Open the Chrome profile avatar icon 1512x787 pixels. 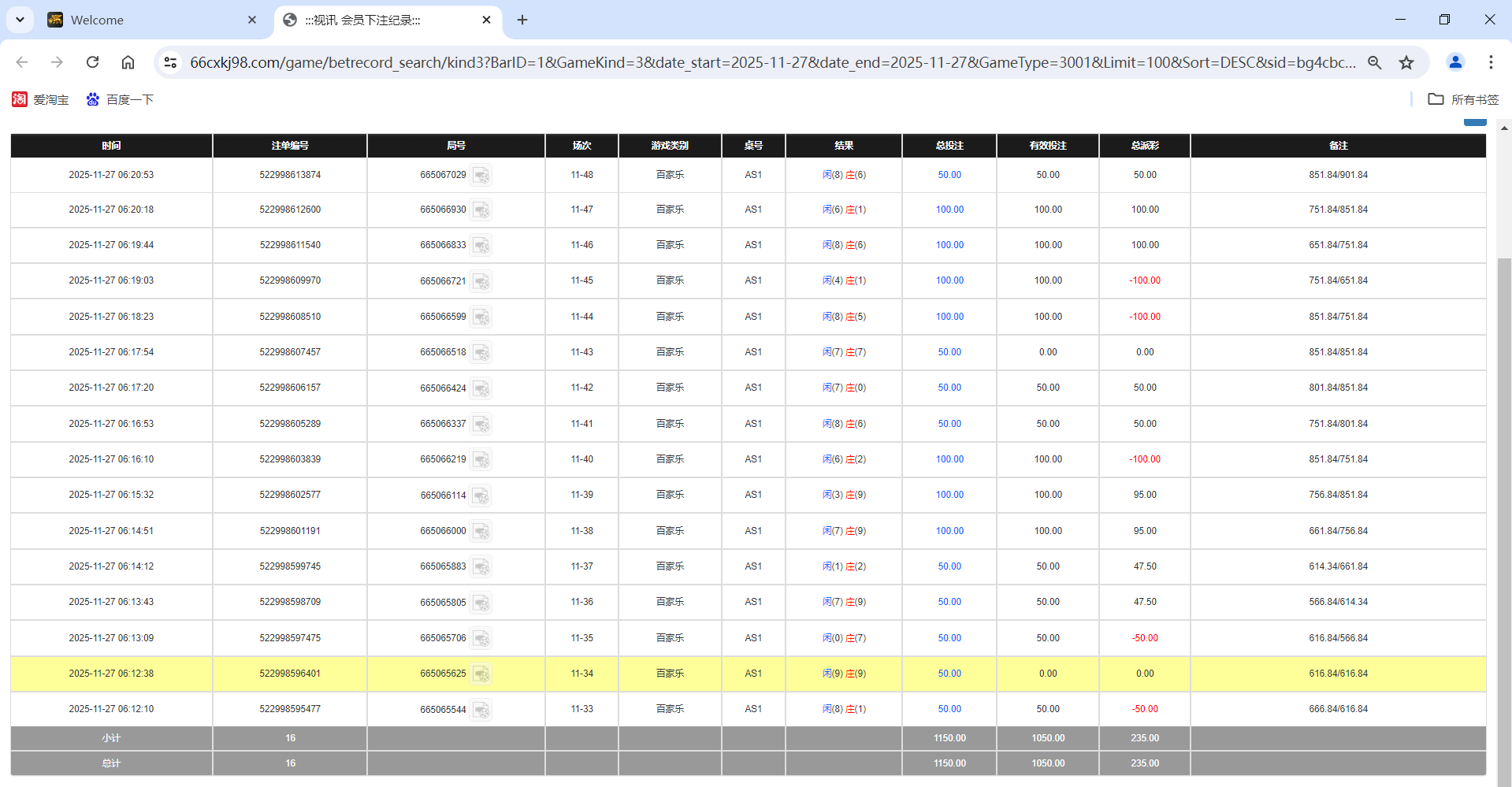pos(1455,62)
